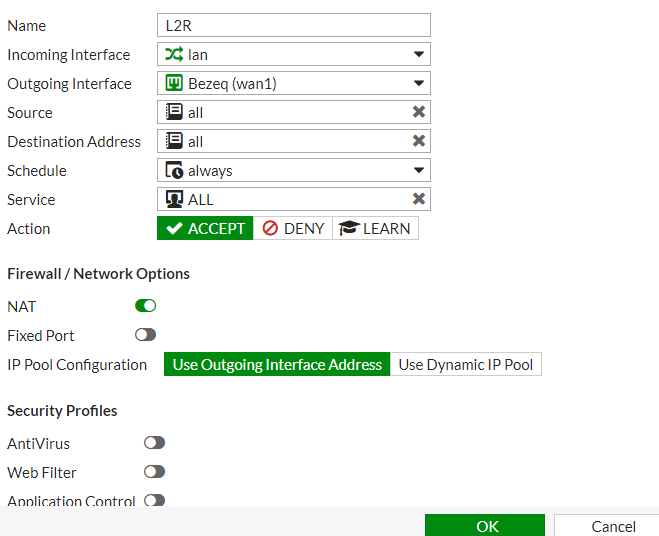Screen dimensions: 659x536
Task: Set the action to DENY
Action: click(x=293, y=229)
